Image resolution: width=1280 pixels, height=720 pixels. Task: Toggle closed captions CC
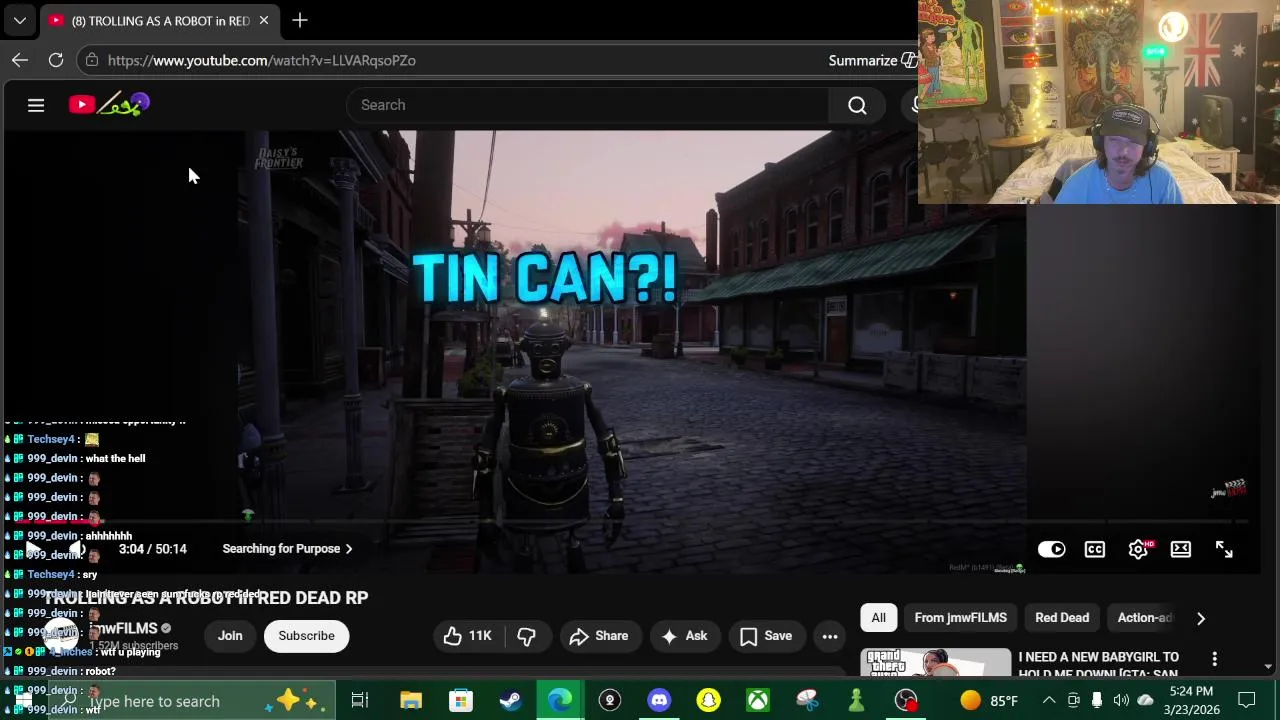[1095, 549]
